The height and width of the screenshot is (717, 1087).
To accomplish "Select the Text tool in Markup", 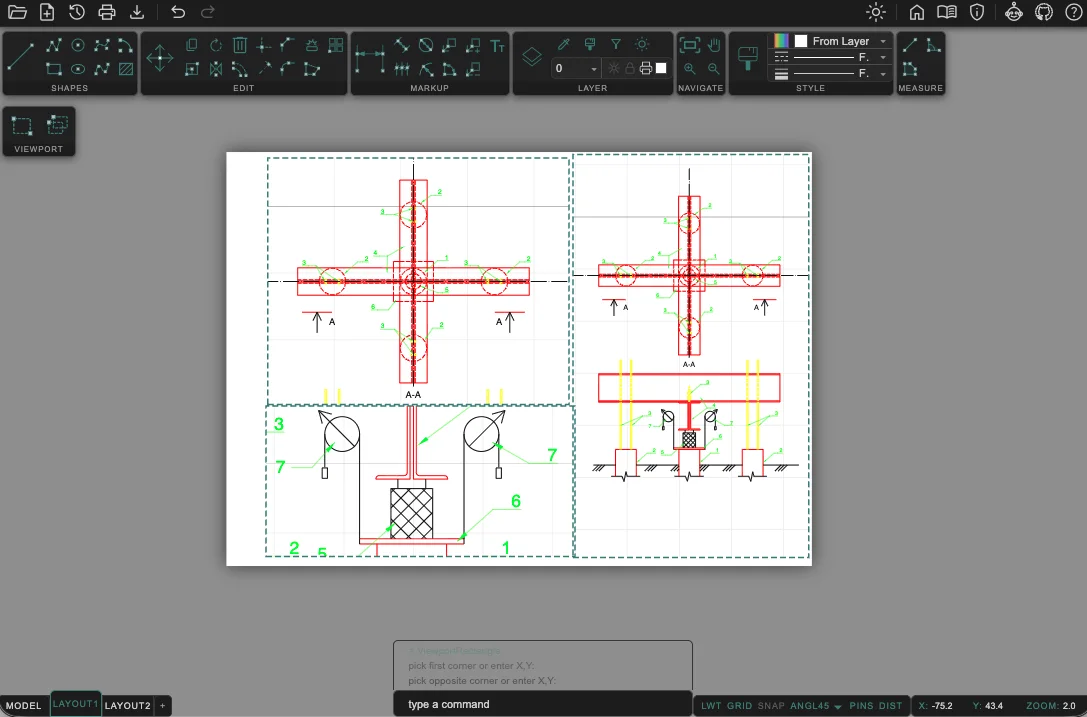I will pyautogui.click(x=497, y=46).
